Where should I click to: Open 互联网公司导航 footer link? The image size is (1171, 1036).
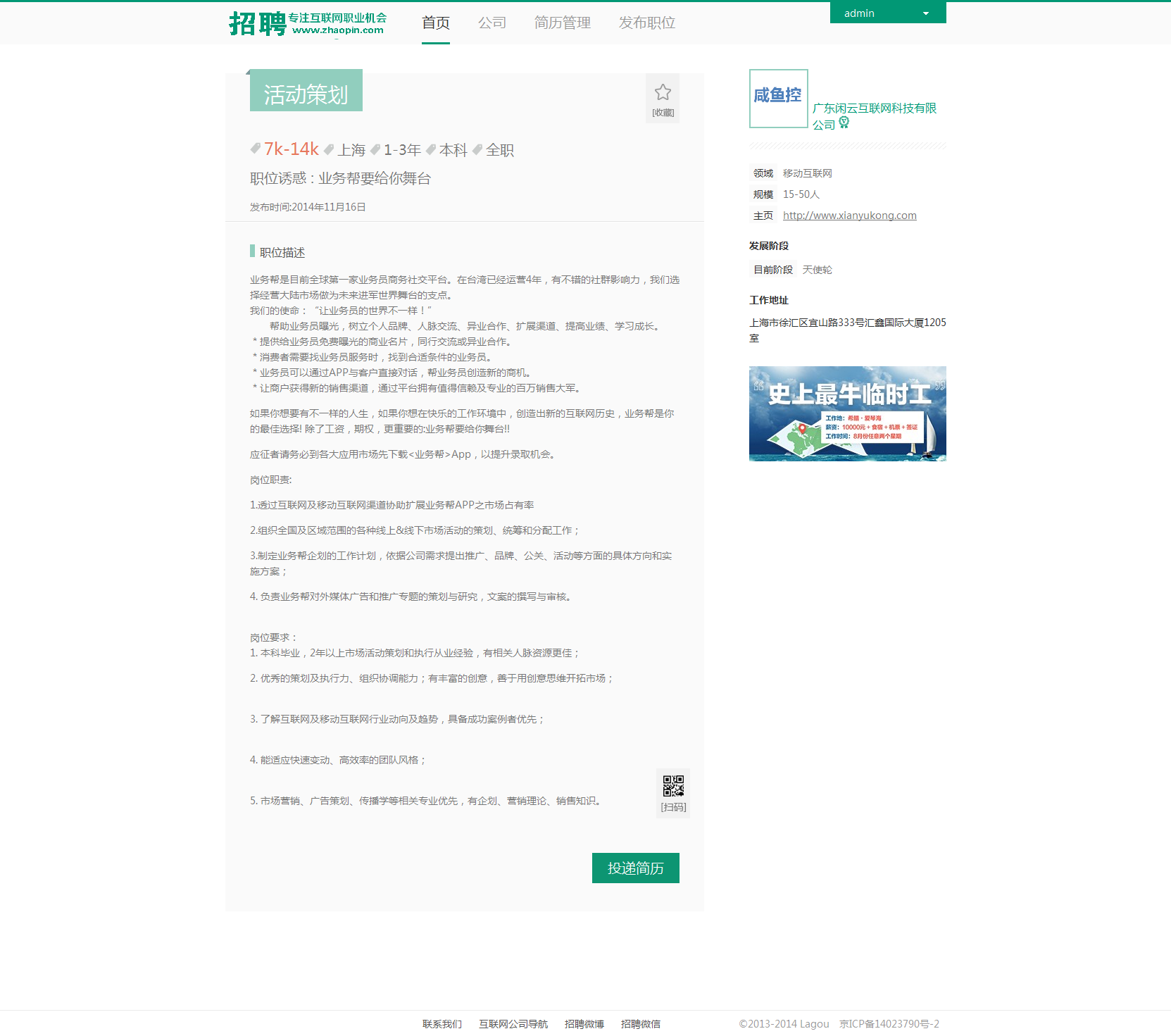pyautogui.click(x=513, y=1024)
